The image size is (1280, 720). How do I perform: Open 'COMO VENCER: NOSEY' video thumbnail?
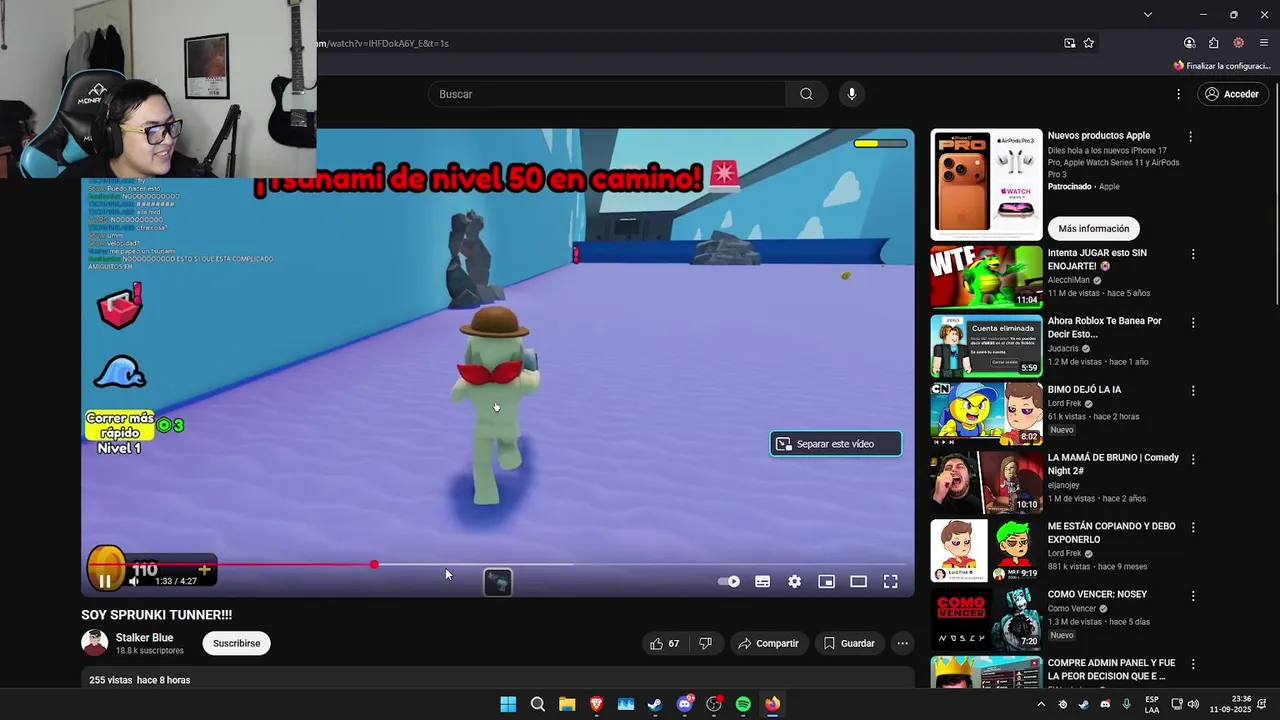pyautogui.click(x=986, y=619)
